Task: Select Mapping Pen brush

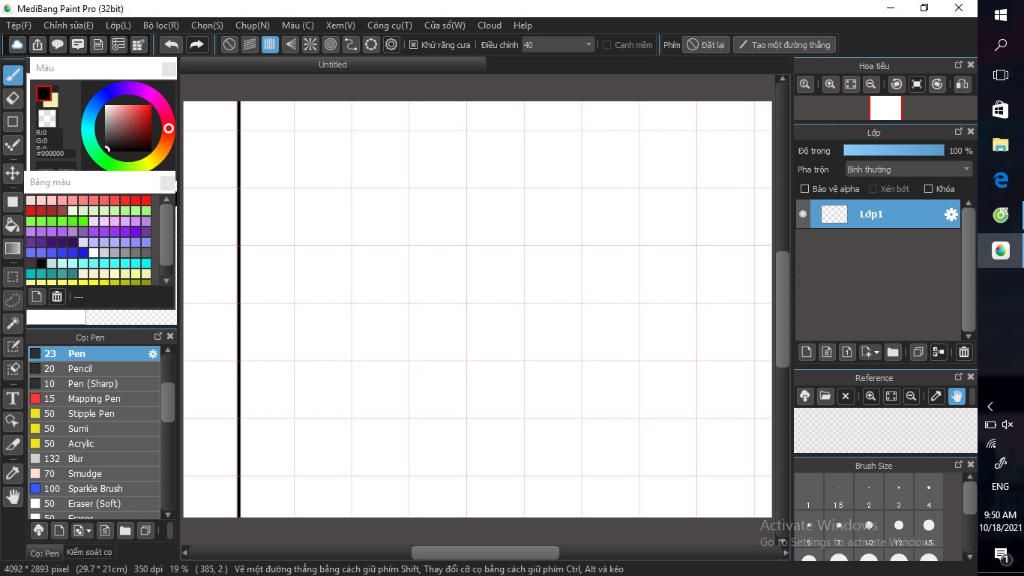Action: click(x=94, y=398)
